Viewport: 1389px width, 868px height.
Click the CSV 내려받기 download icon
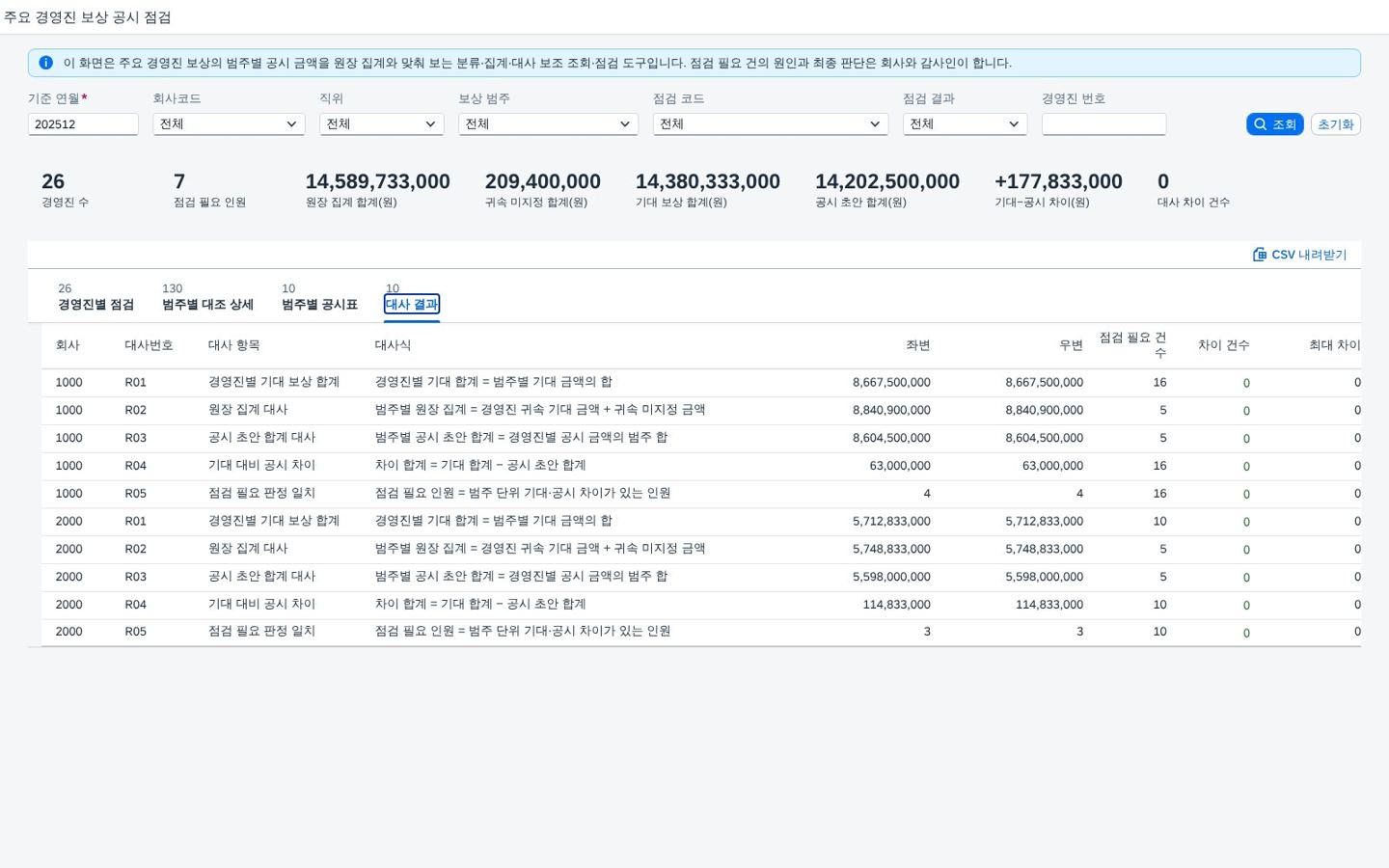[1259, 255]
